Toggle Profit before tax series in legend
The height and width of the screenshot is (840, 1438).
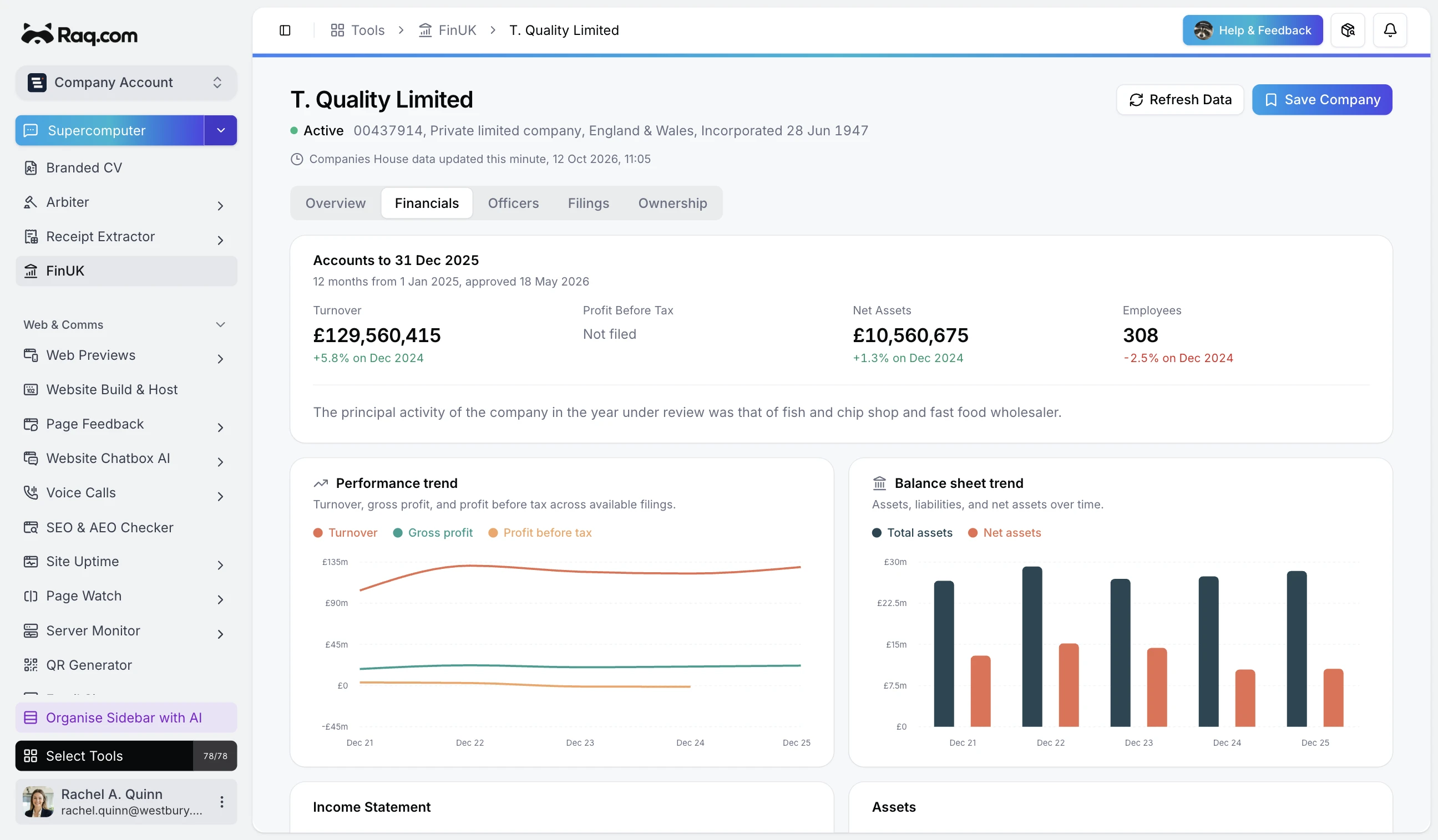pyautogui.click(x=540, y=533)
